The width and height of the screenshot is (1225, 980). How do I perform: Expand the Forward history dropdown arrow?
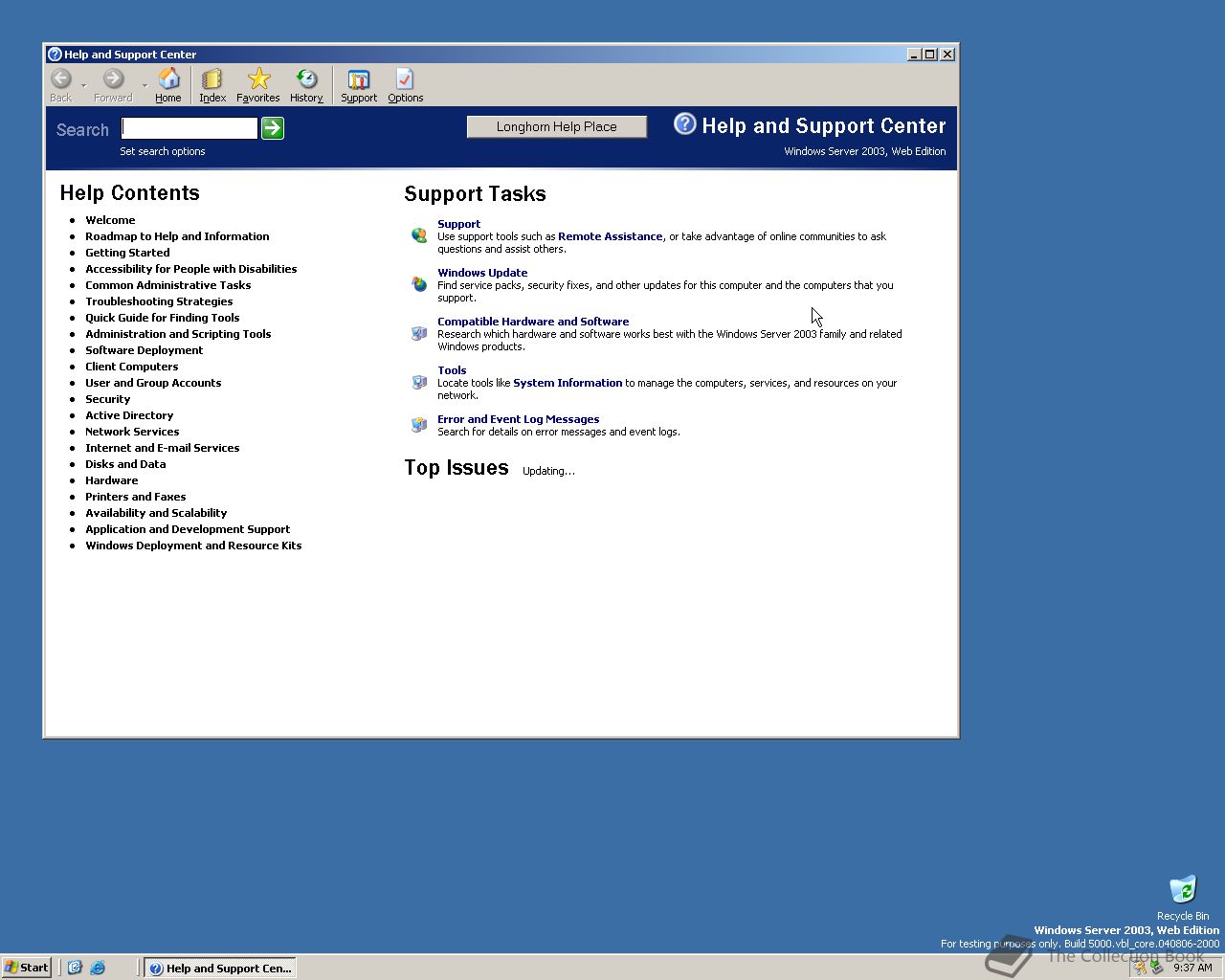point(145,85)
